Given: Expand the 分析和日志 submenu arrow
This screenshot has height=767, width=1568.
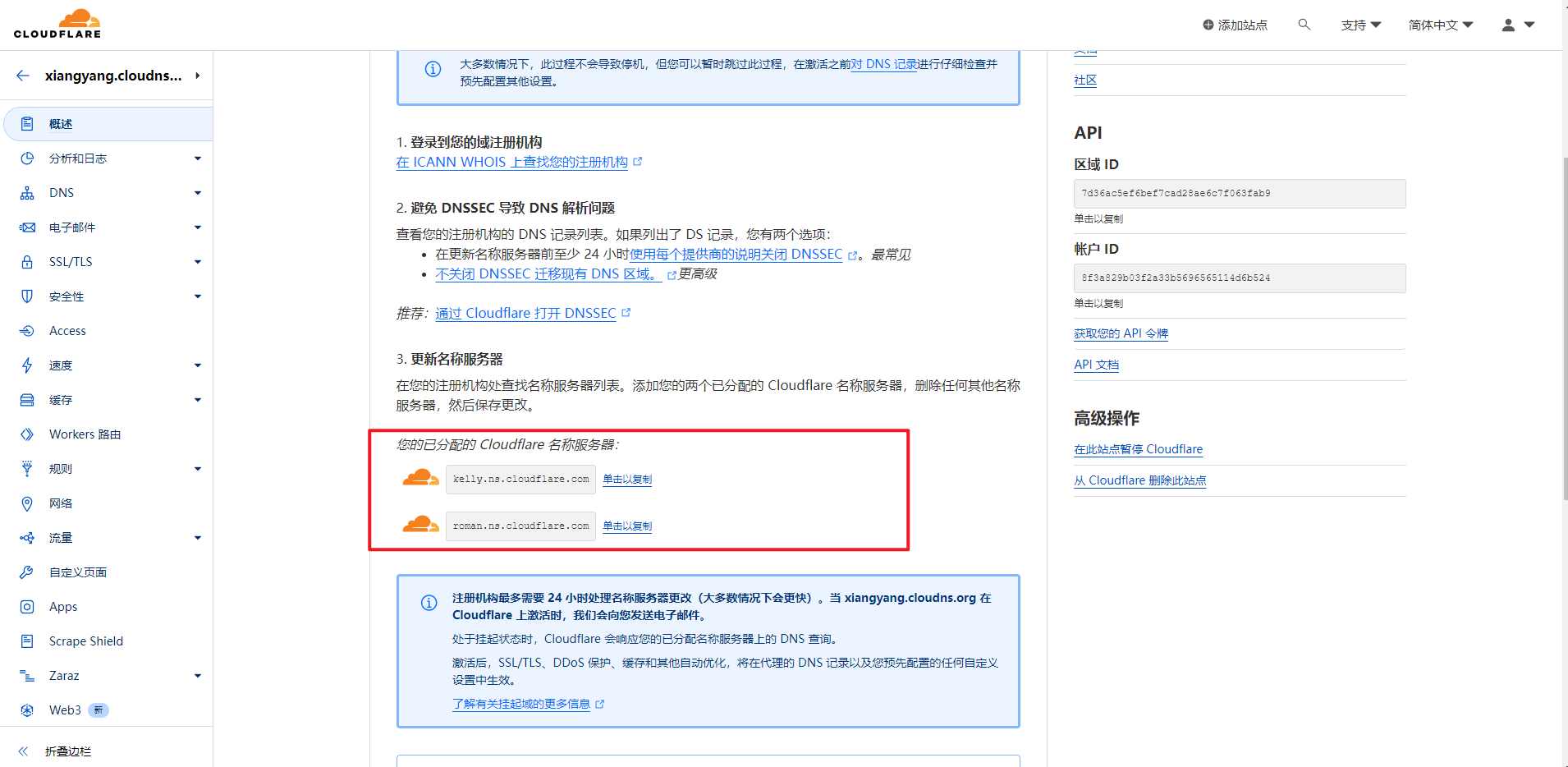Looking at the screenshot, I should [198, 158].
